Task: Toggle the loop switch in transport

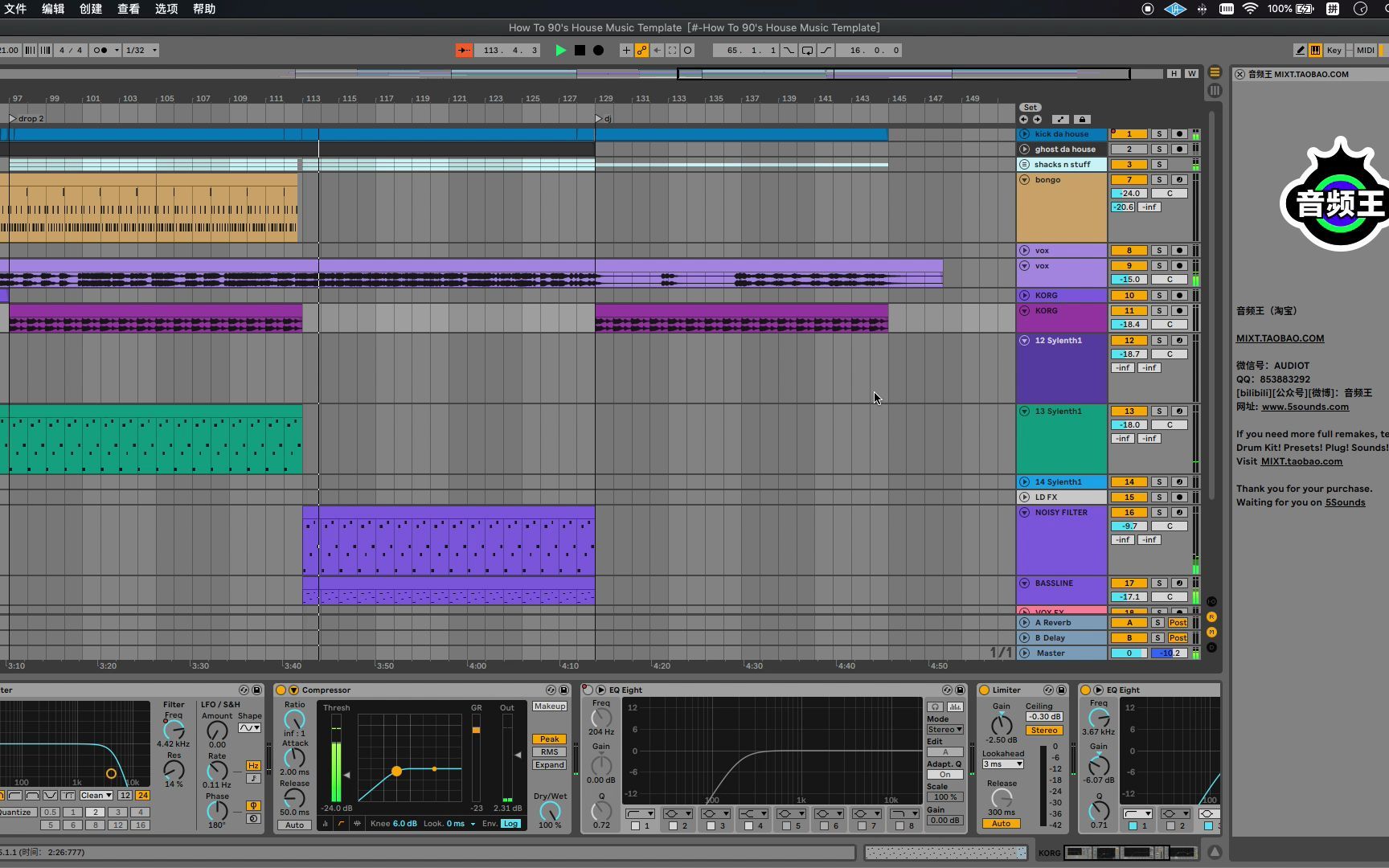Action: pos(807,50)
